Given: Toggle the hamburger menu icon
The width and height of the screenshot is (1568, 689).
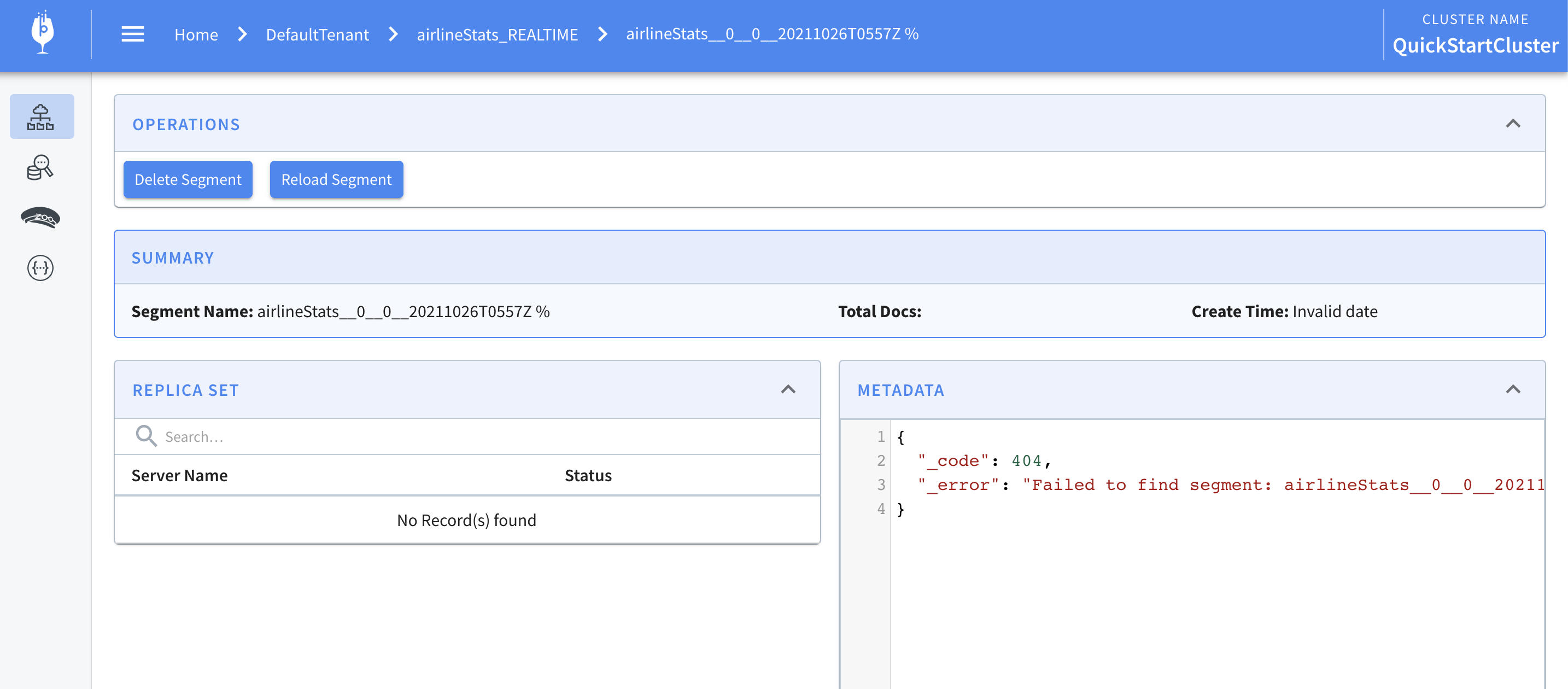Looking at the screenshot, I should (133, 34).
